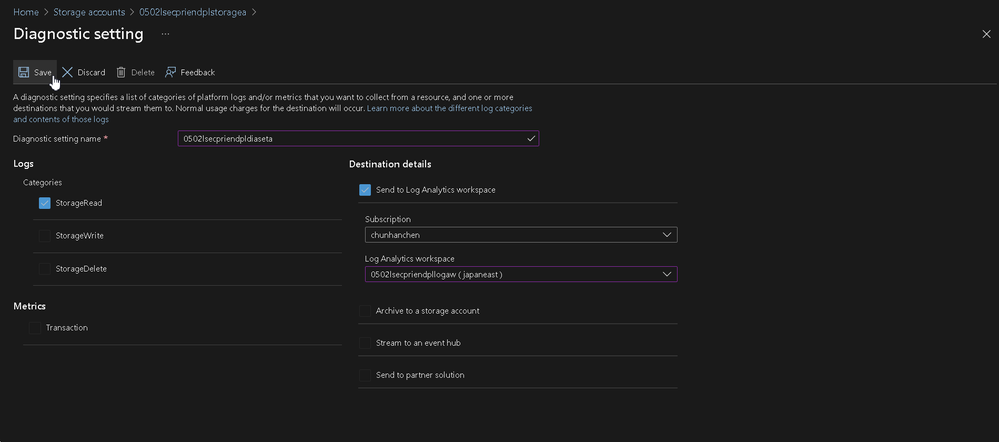Uncheck the StorageRead log category
This screenshot has height=442, width=999.
click(45, 203)
